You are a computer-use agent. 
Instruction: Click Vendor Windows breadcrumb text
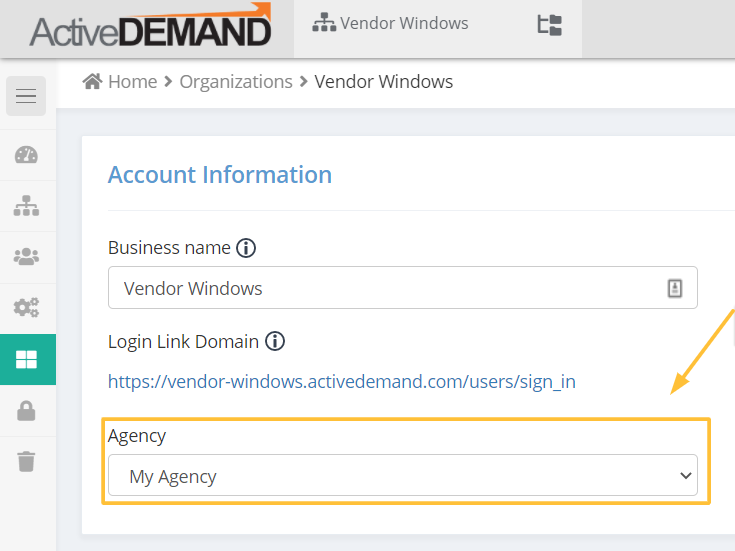(x=383, y=82)
